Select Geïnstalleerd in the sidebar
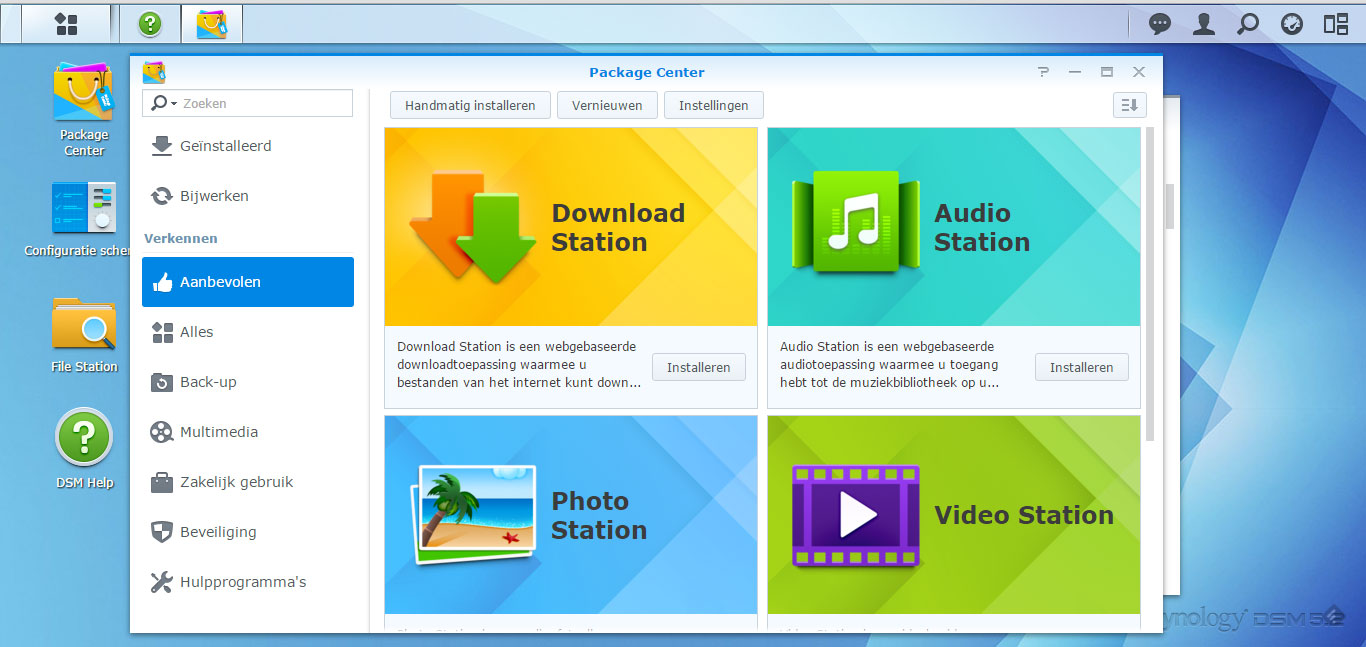Viewport: 1366px width, 647px height. [x=248, y=146]
